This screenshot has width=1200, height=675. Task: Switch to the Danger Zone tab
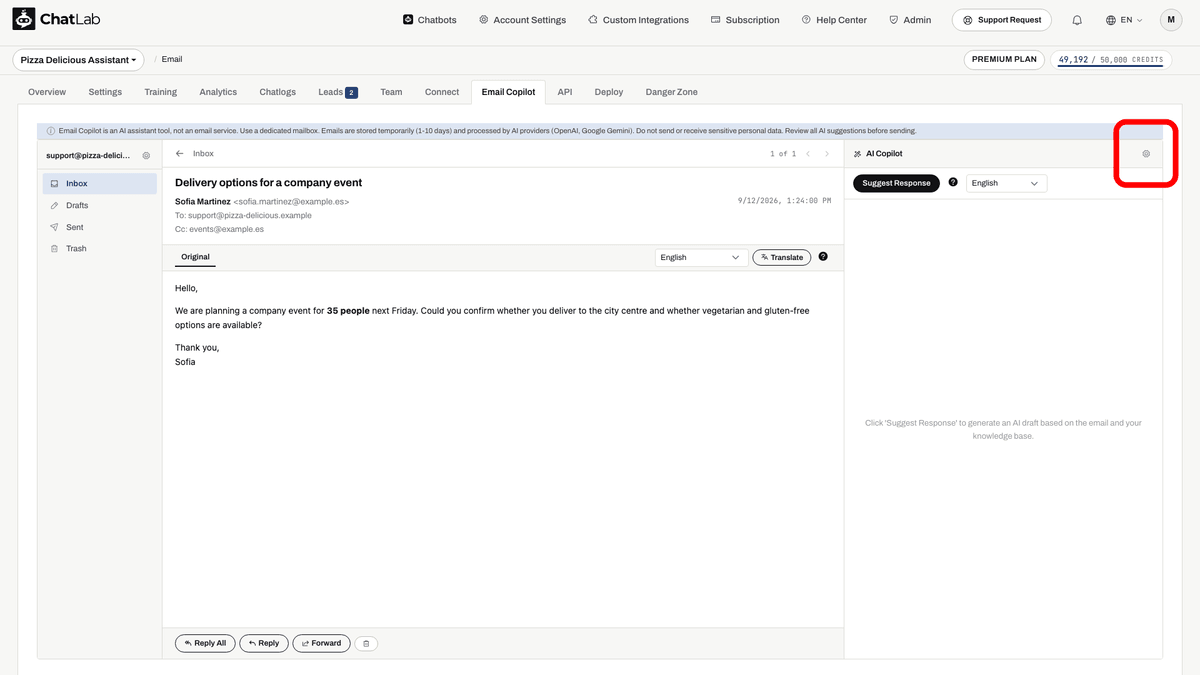point(672,92)
